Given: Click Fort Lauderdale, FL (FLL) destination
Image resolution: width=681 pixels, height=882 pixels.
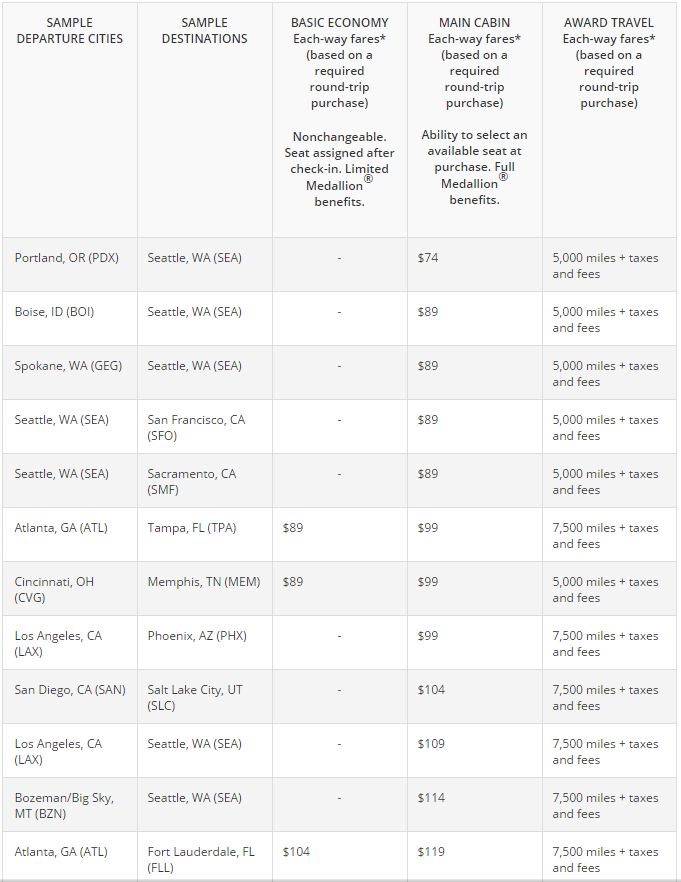Looking at the screenshot, I should [x=201, y=860].
